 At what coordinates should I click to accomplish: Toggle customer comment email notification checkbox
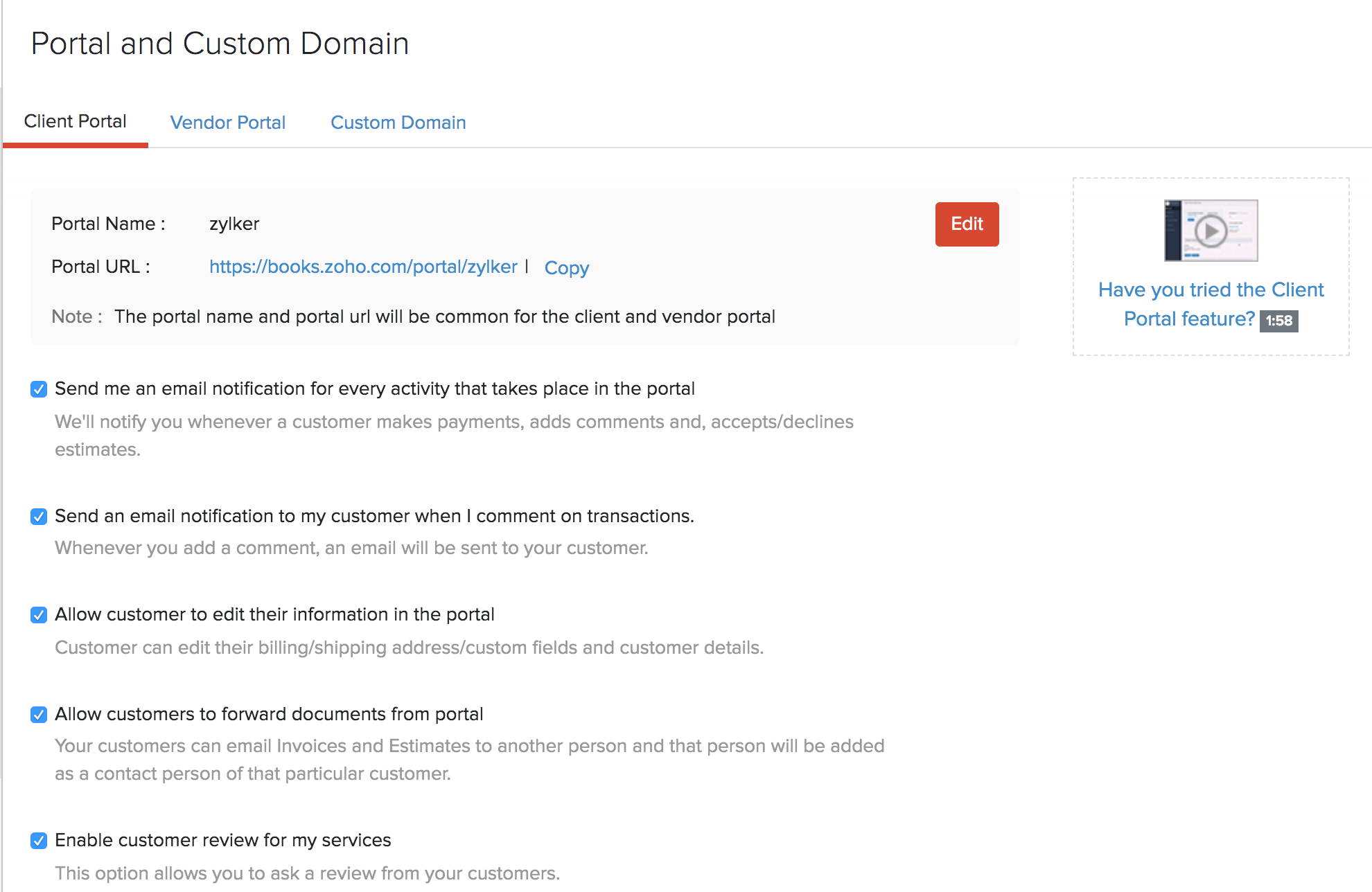[39, 517]
